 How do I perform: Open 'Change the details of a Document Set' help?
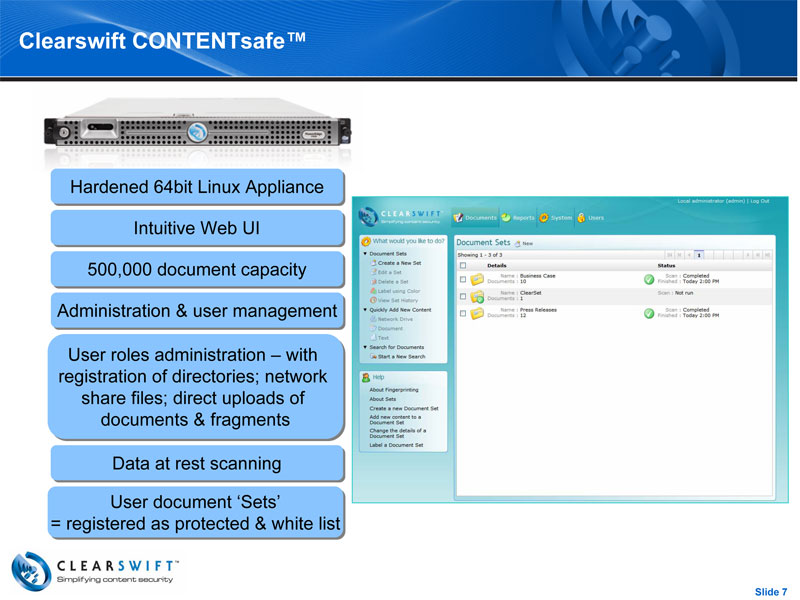point(397,433)
